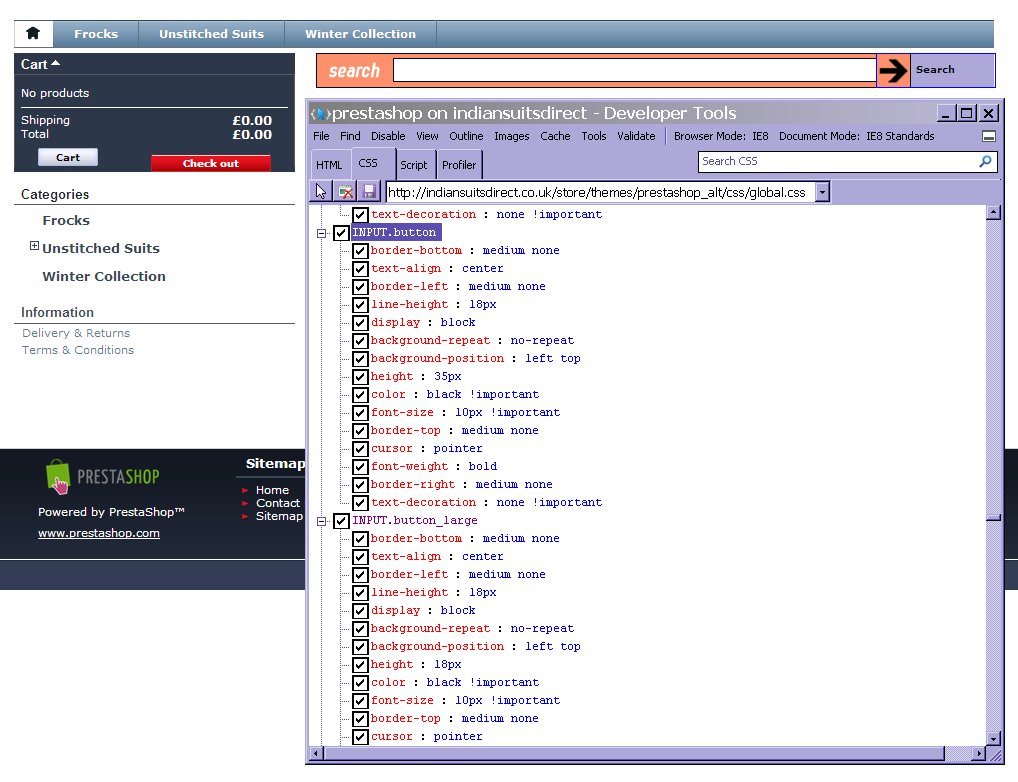The height and width of the screenshot is (782, 1018).
Task: Open the Delivery & Returns link
Action: tap(76, 333)
